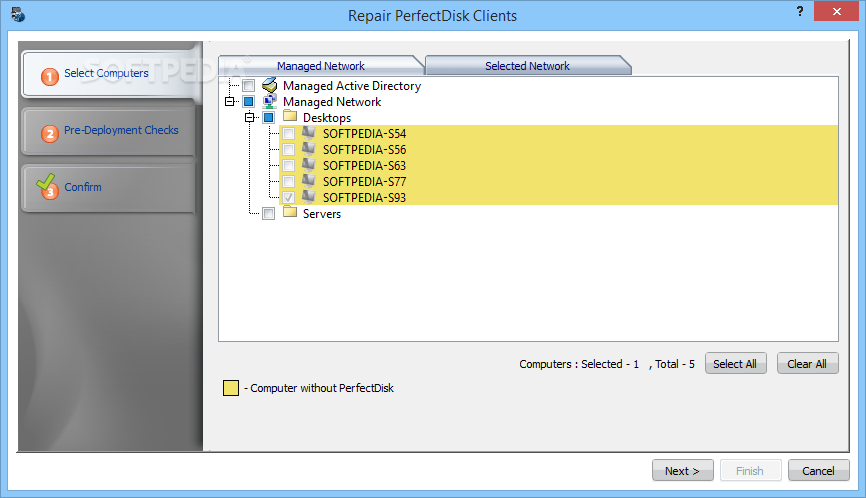
Task: Collapse the Managed Network tree node
Action: (229, 102)
